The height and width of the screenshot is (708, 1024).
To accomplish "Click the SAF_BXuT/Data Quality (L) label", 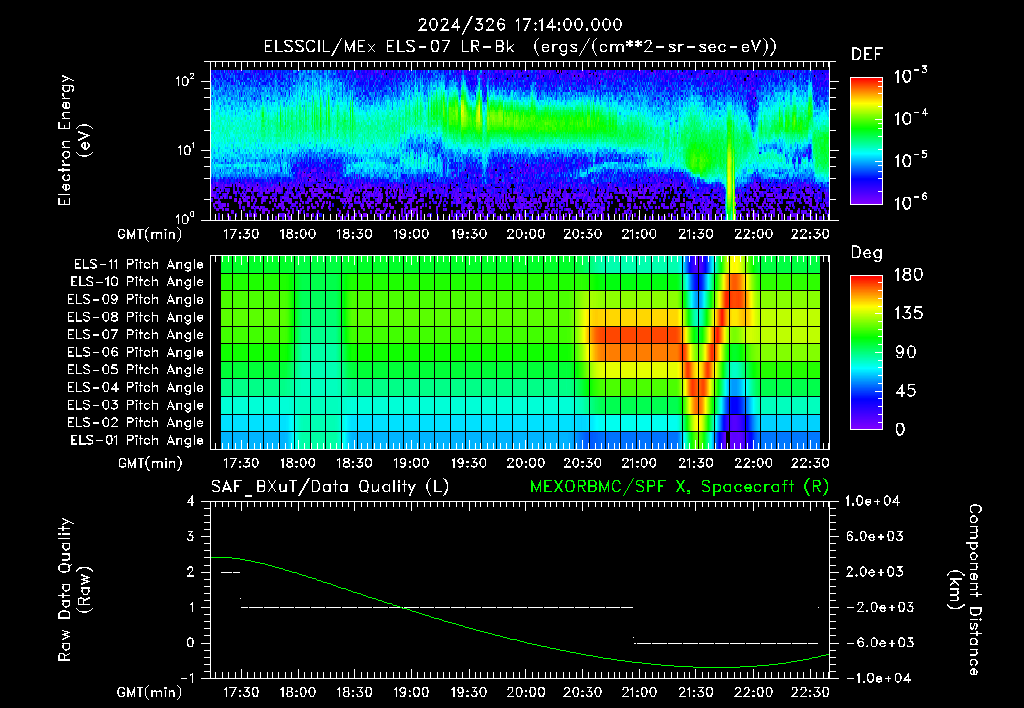I will pos(330,487).
